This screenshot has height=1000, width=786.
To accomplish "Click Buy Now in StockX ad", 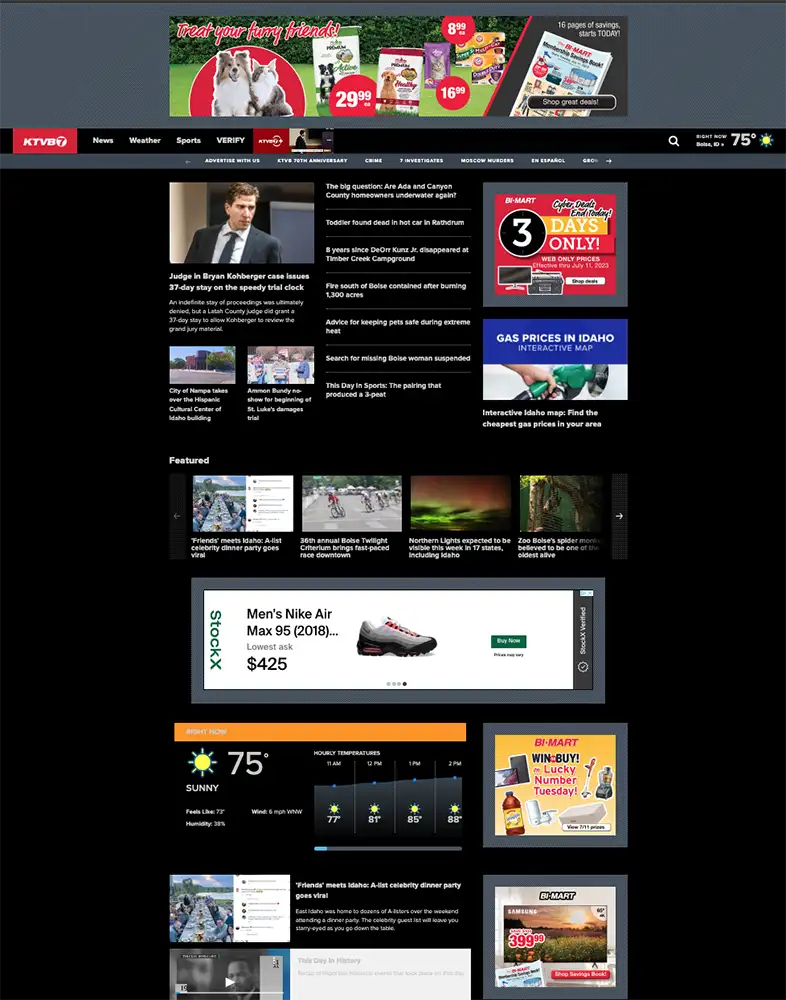I will click(x=508, y=641).
